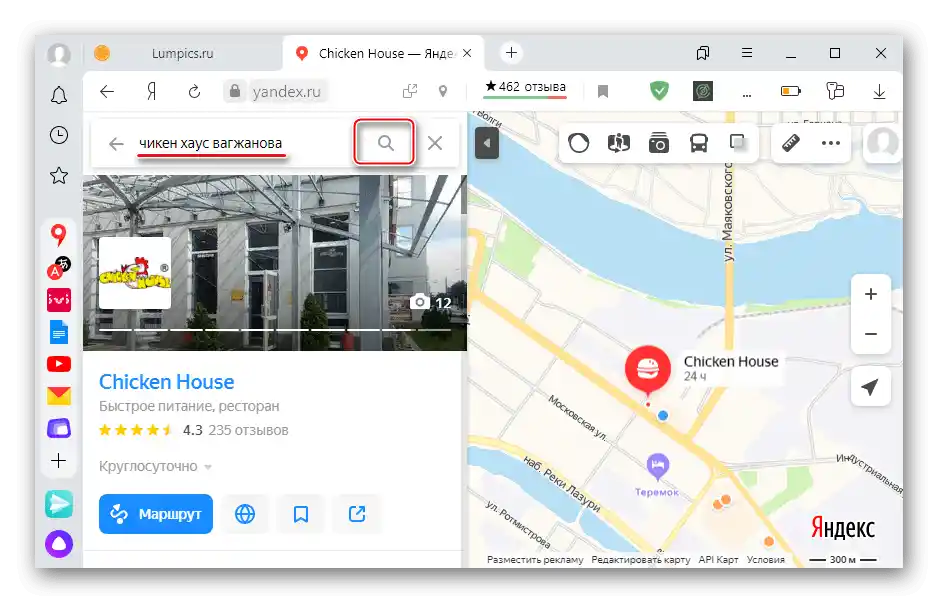The image size is (938, 603).
Task: Reload the current page
Action: (x=194, y=92)
